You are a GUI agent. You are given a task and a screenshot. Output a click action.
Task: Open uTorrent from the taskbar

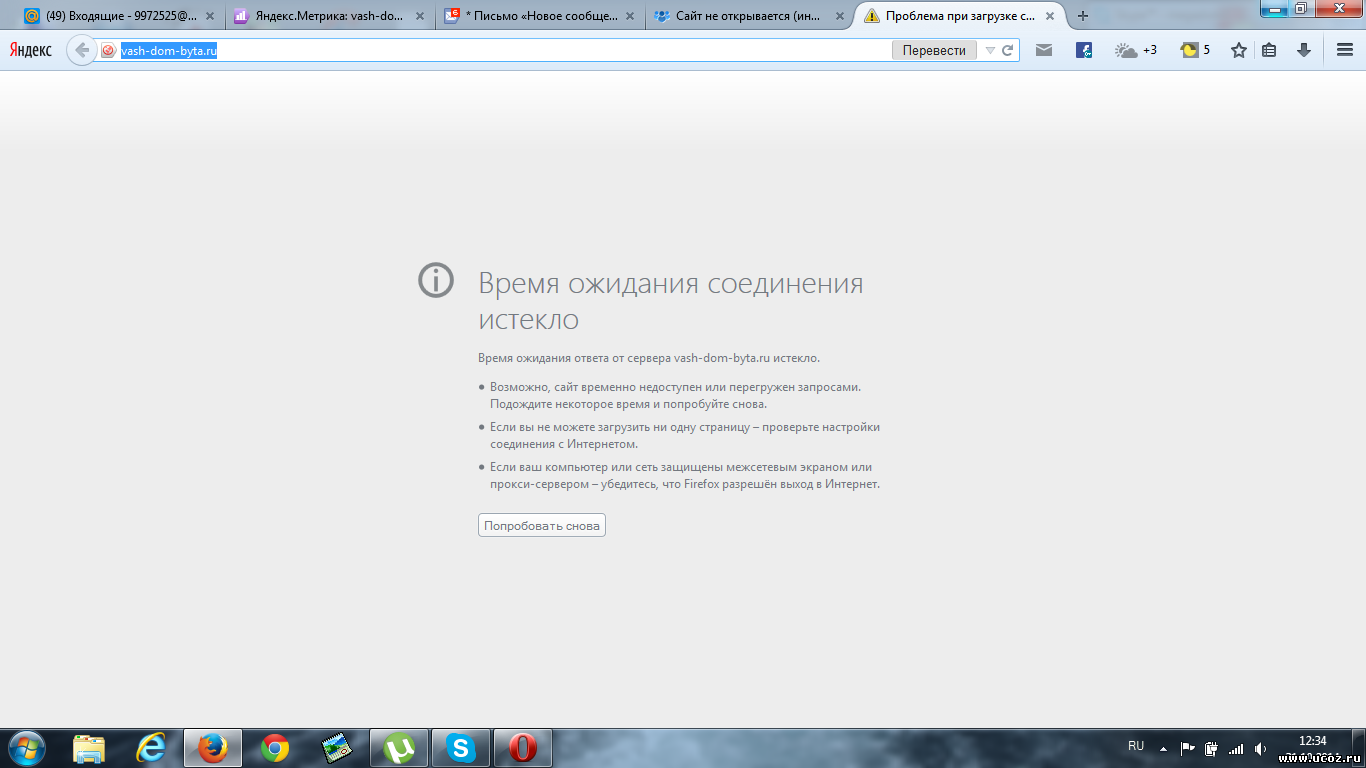click(x=399, y=748)
